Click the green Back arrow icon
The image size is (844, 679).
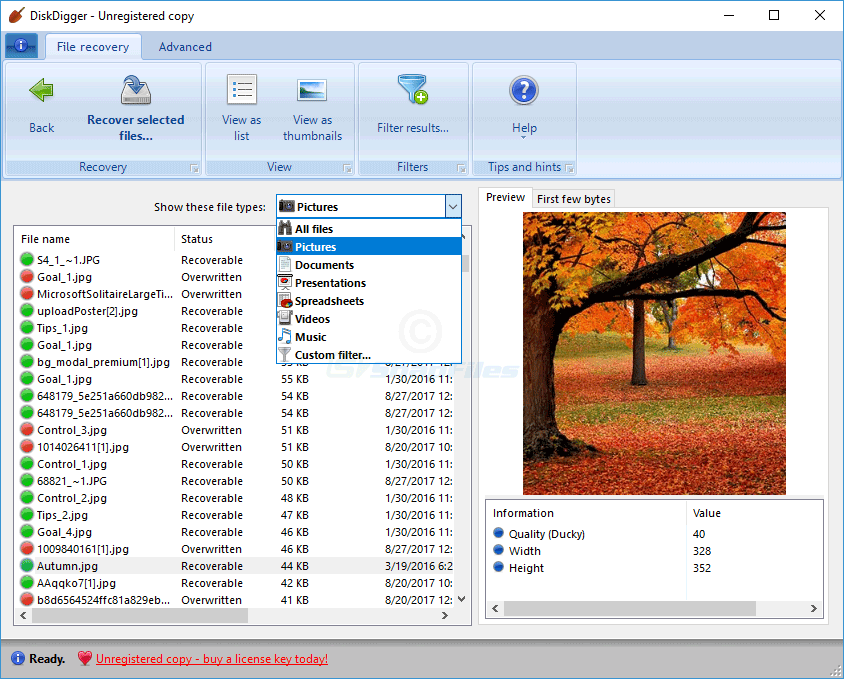coord(41,92)
